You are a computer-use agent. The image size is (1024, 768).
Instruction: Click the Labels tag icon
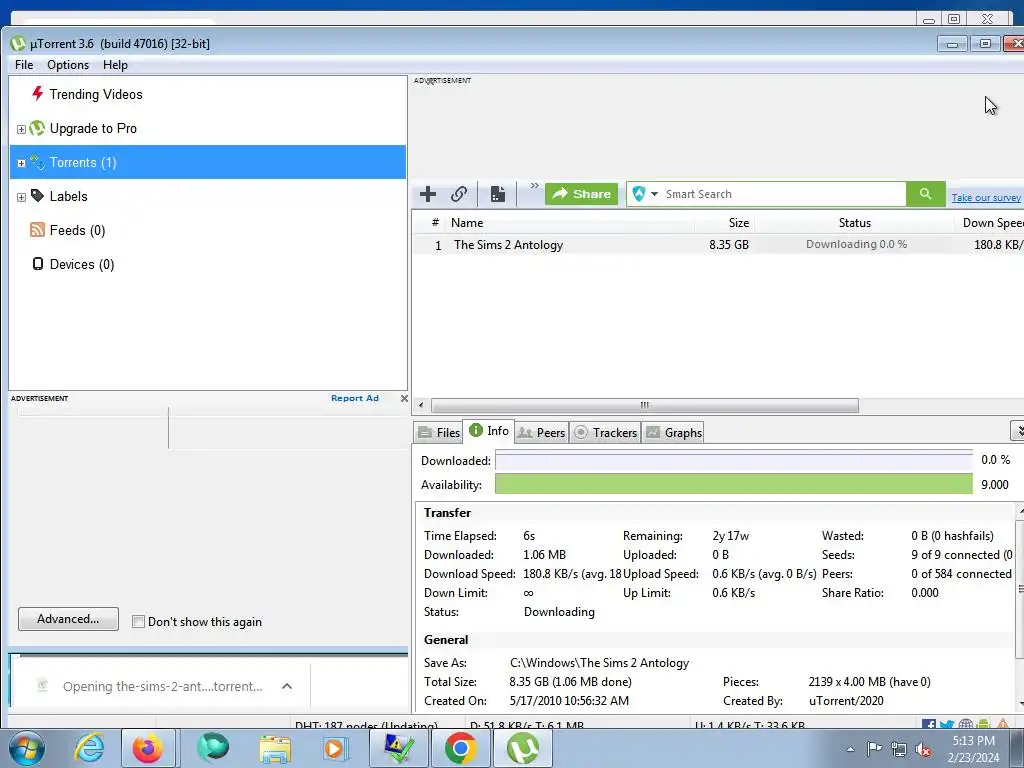(37, 195)
